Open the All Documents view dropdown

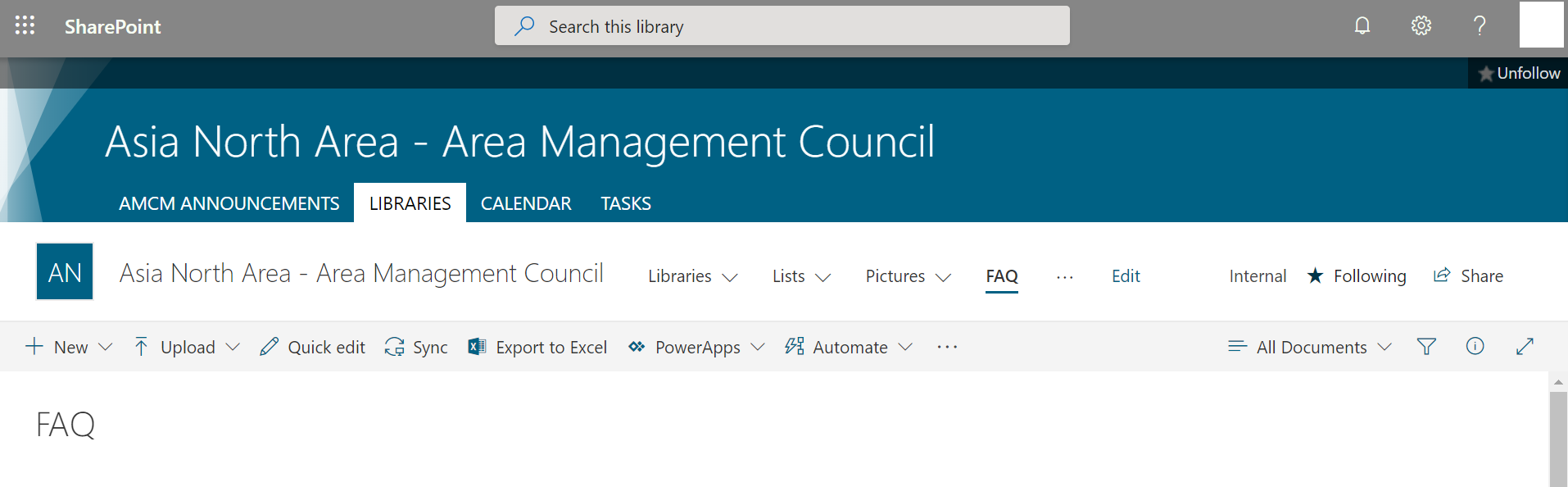click(x=1311, y=348)
